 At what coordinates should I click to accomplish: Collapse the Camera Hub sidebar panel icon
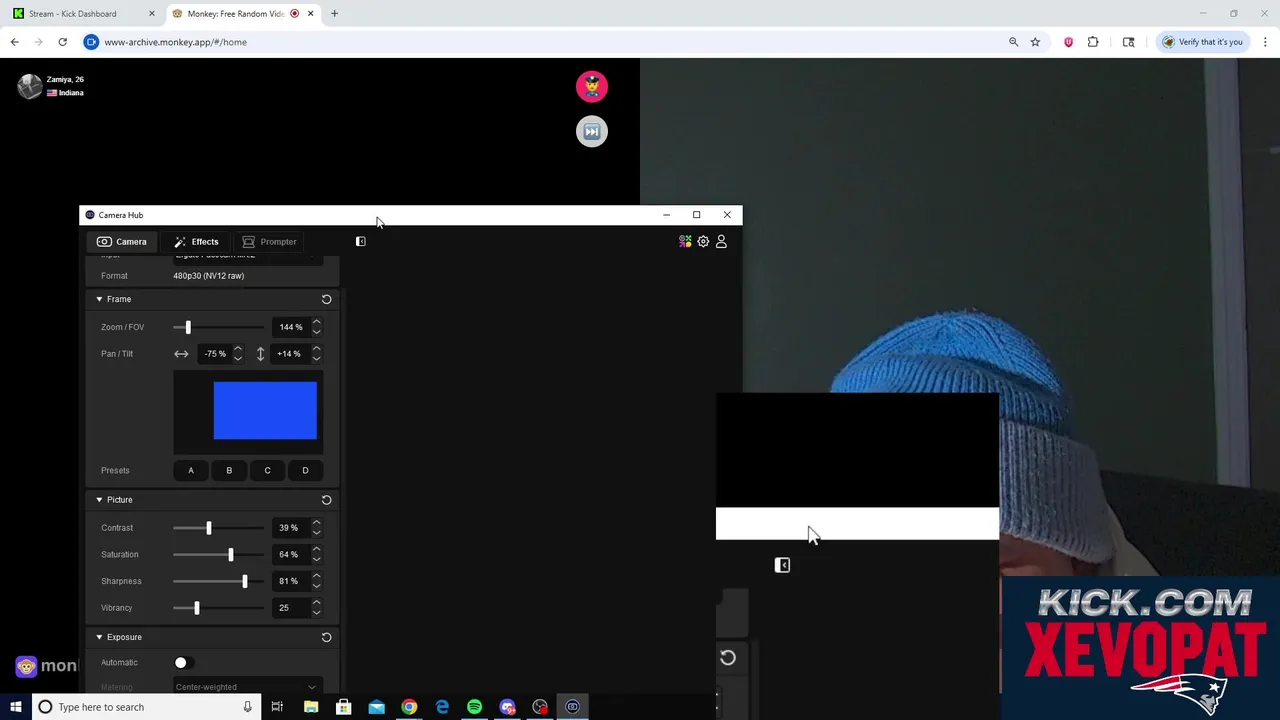[361, 241]
